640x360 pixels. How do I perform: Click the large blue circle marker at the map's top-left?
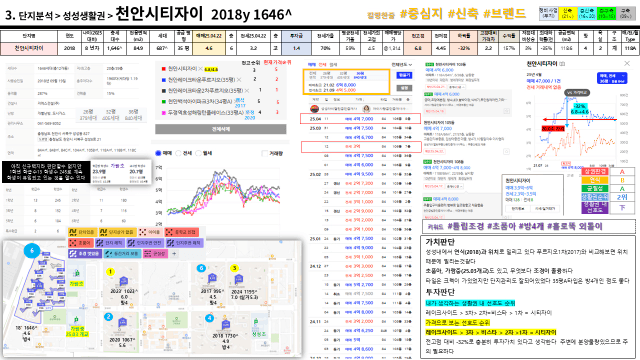coord(32,250)
